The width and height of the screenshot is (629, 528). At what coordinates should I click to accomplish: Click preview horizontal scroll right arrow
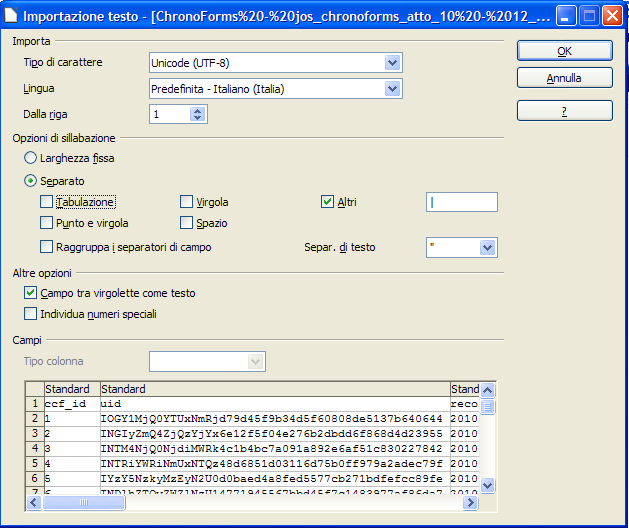pos(471,502)
